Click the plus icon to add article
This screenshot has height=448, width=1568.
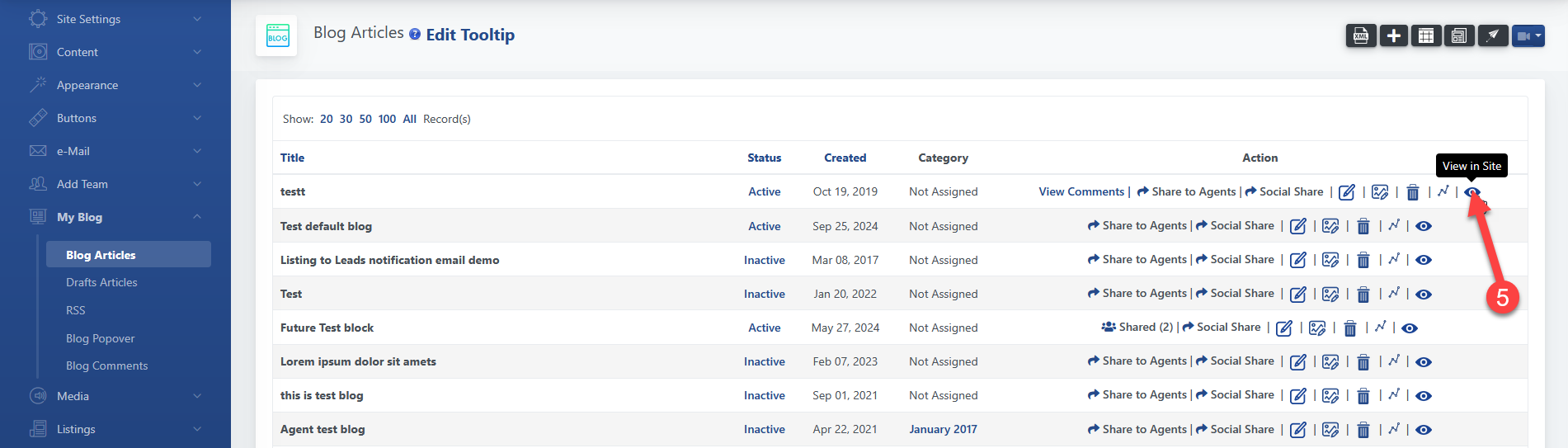tap(1394, 36)
